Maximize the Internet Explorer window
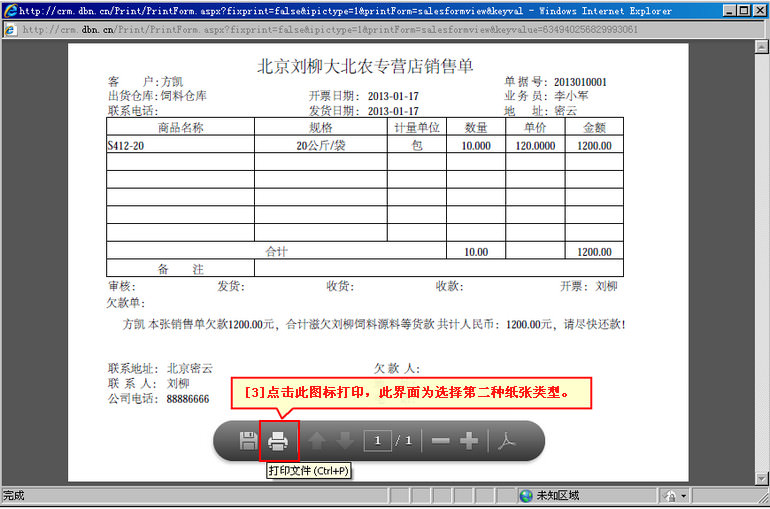This screenshot has width=770, height=509. coord(742,10)
